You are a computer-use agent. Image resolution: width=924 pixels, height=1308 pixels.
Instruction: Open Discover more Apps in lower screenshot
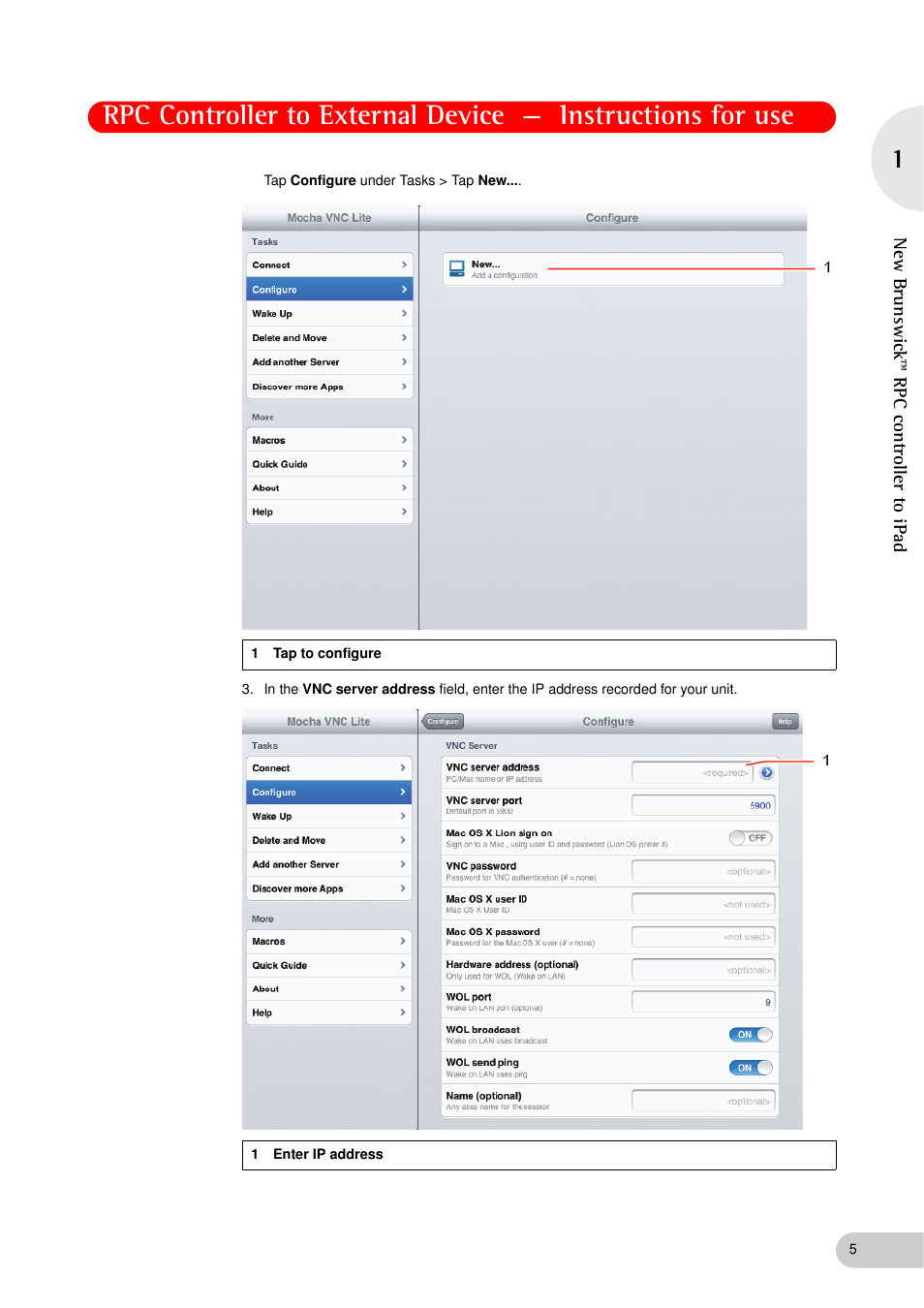(x=329, y=888)
